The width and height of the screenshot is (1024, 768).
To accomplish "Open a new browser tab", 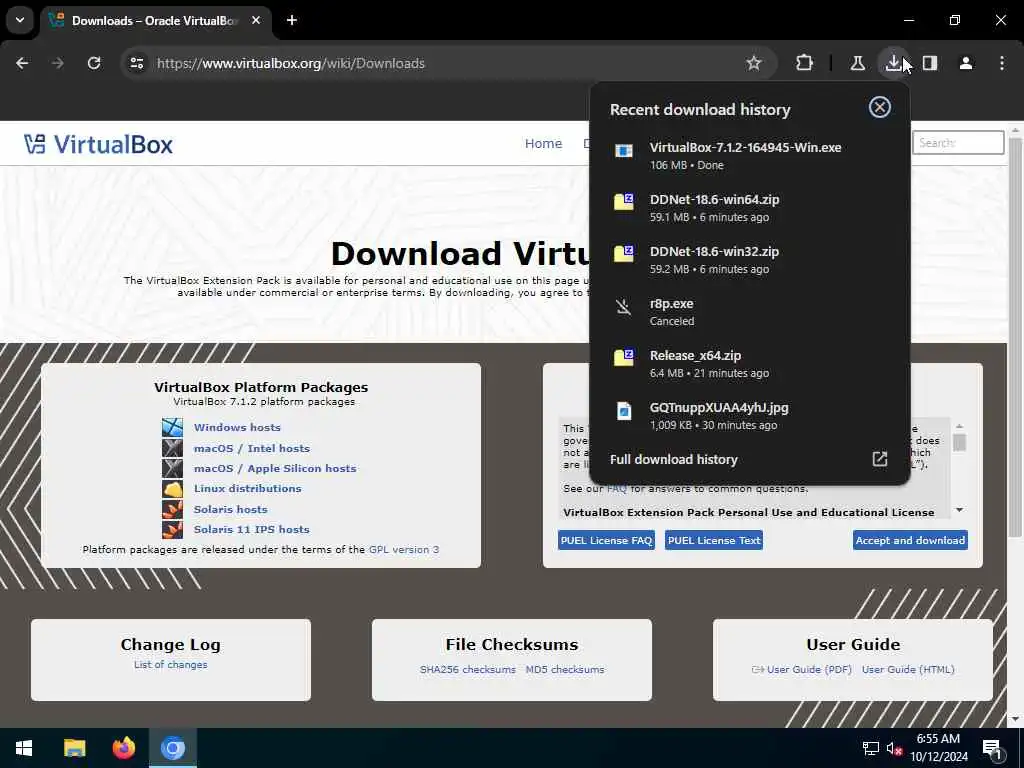I will pyautogui.click(x=292, y=20).
